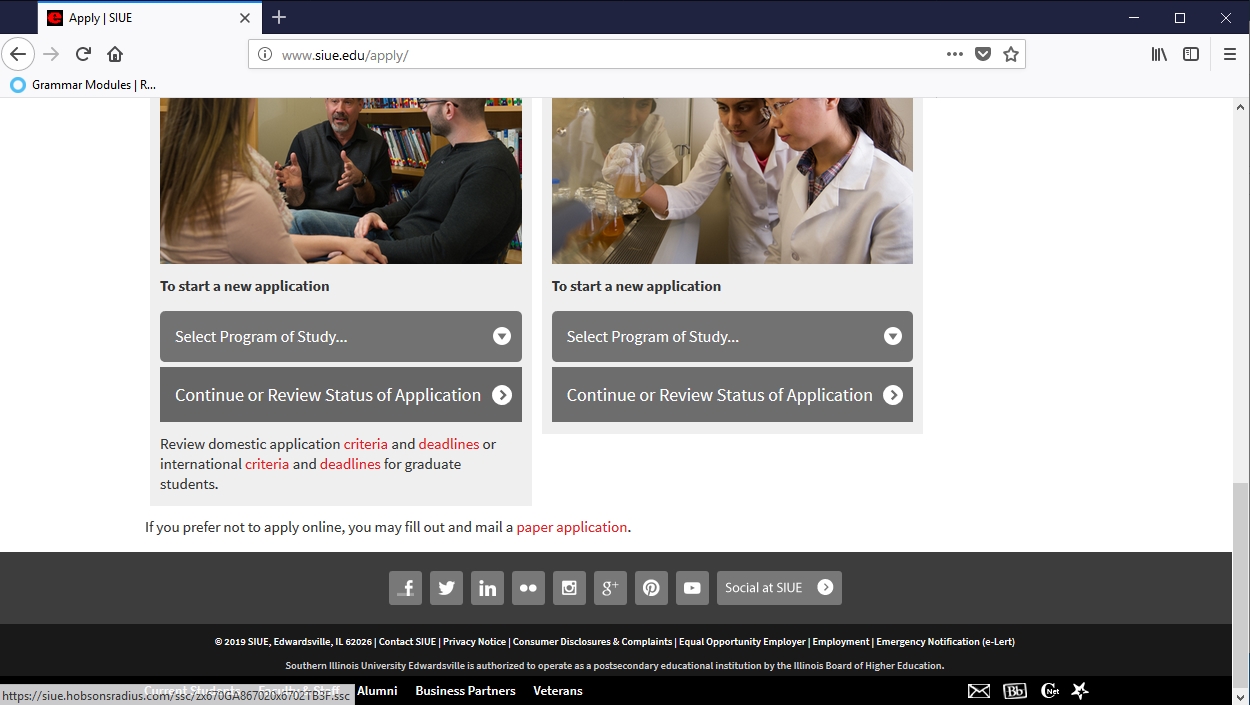Bookmark this page with star icon
1250x705 pixels.
(1011, 55)
